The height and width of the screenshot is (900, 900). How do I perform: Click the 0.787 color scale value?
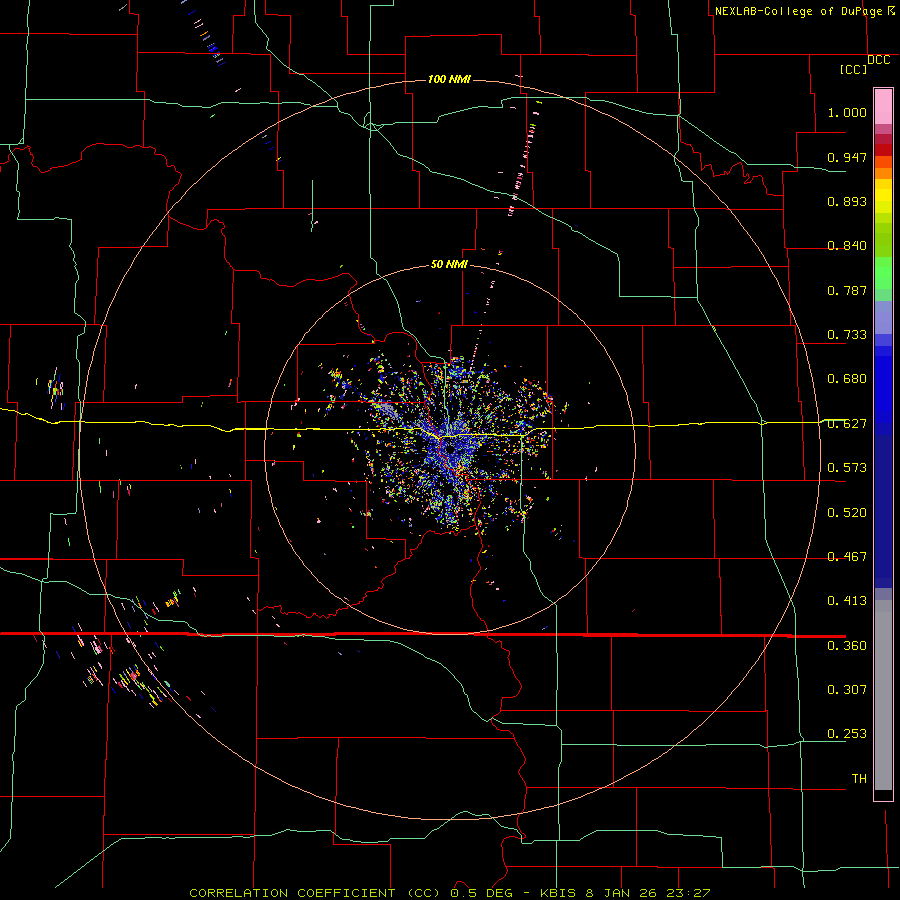[847, 290]
